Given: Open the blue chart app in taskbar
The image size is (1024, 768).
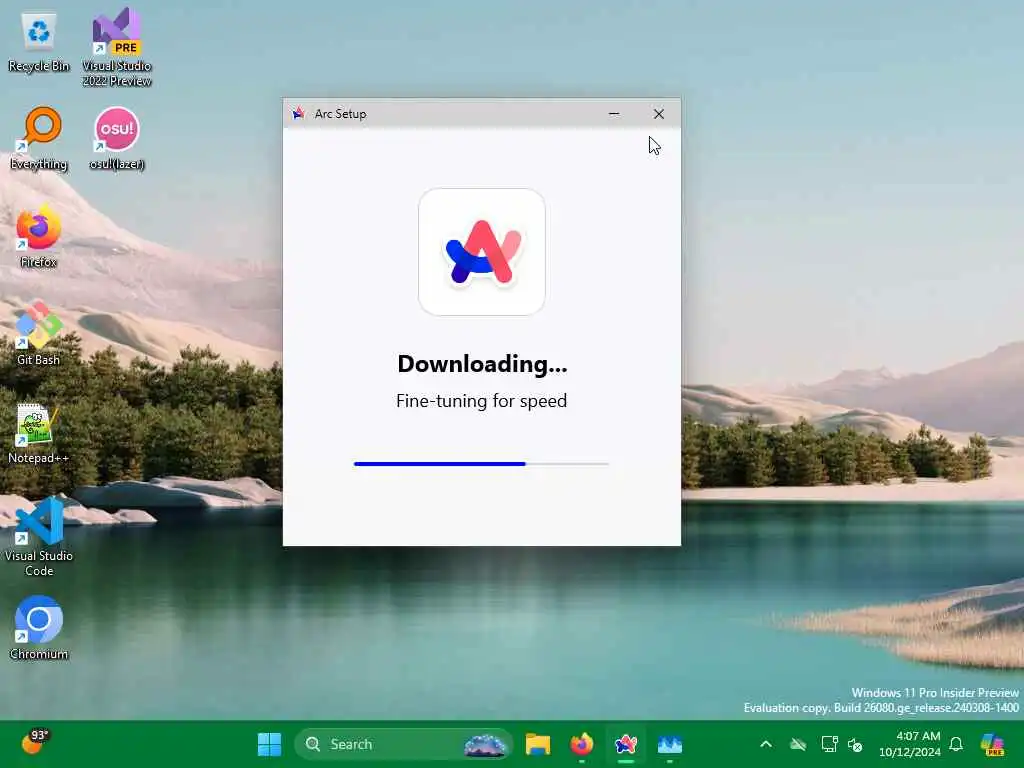Looking at the screenshot, I should 669,744.
